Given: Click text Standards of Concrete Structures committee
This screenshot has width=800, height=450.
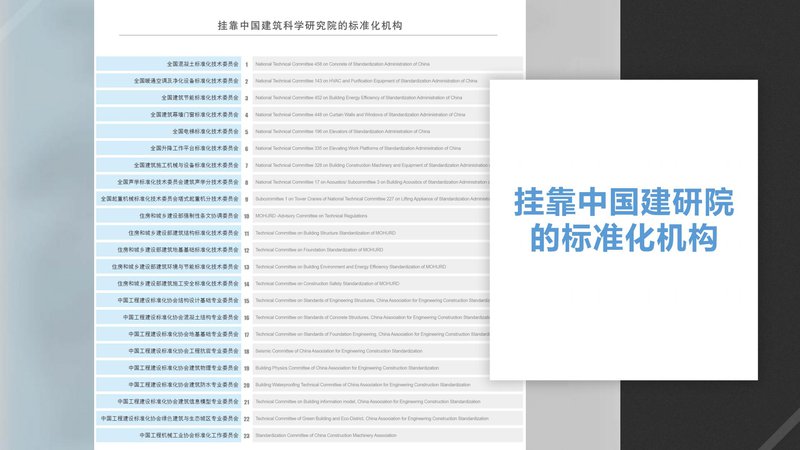Looking at the screenshot, I should pyautogui.click(x=372, y=317).
